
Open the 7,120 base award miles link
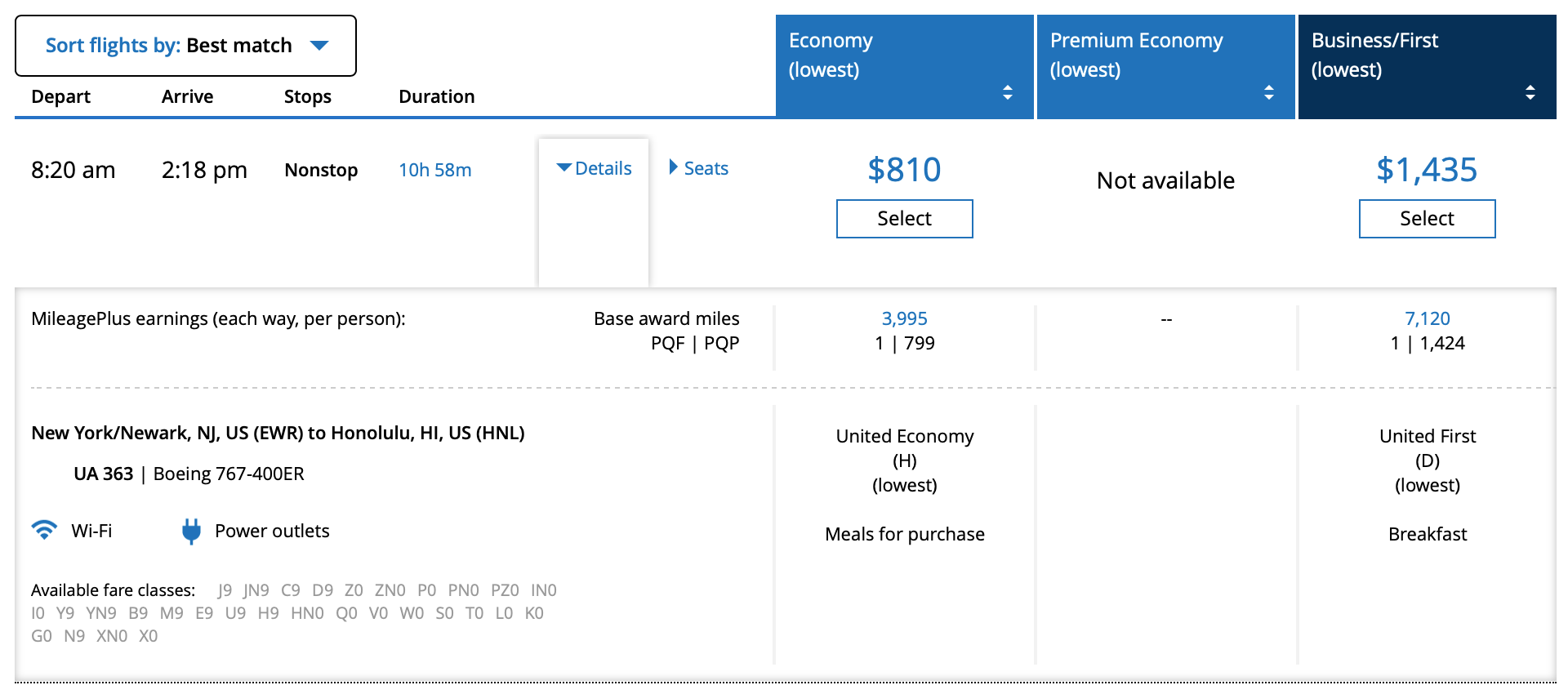(1427, 318)
